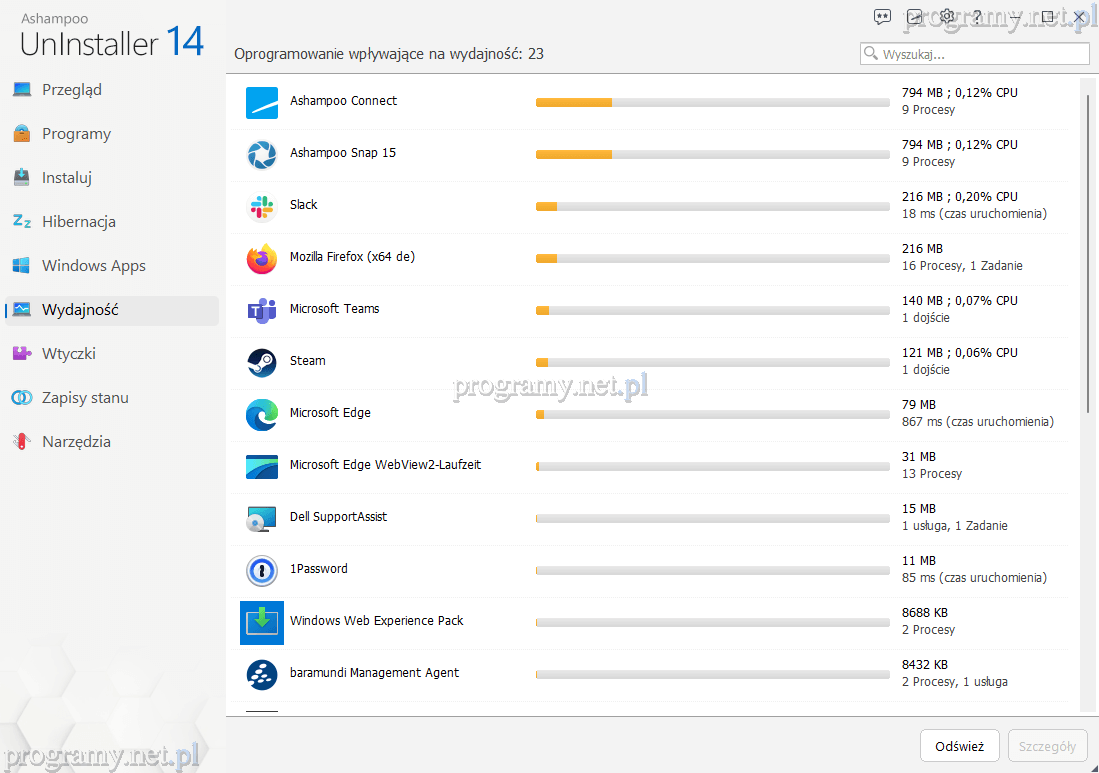
Task: Open the feedback speech bubble icon
Action: (x=882, y=16)
